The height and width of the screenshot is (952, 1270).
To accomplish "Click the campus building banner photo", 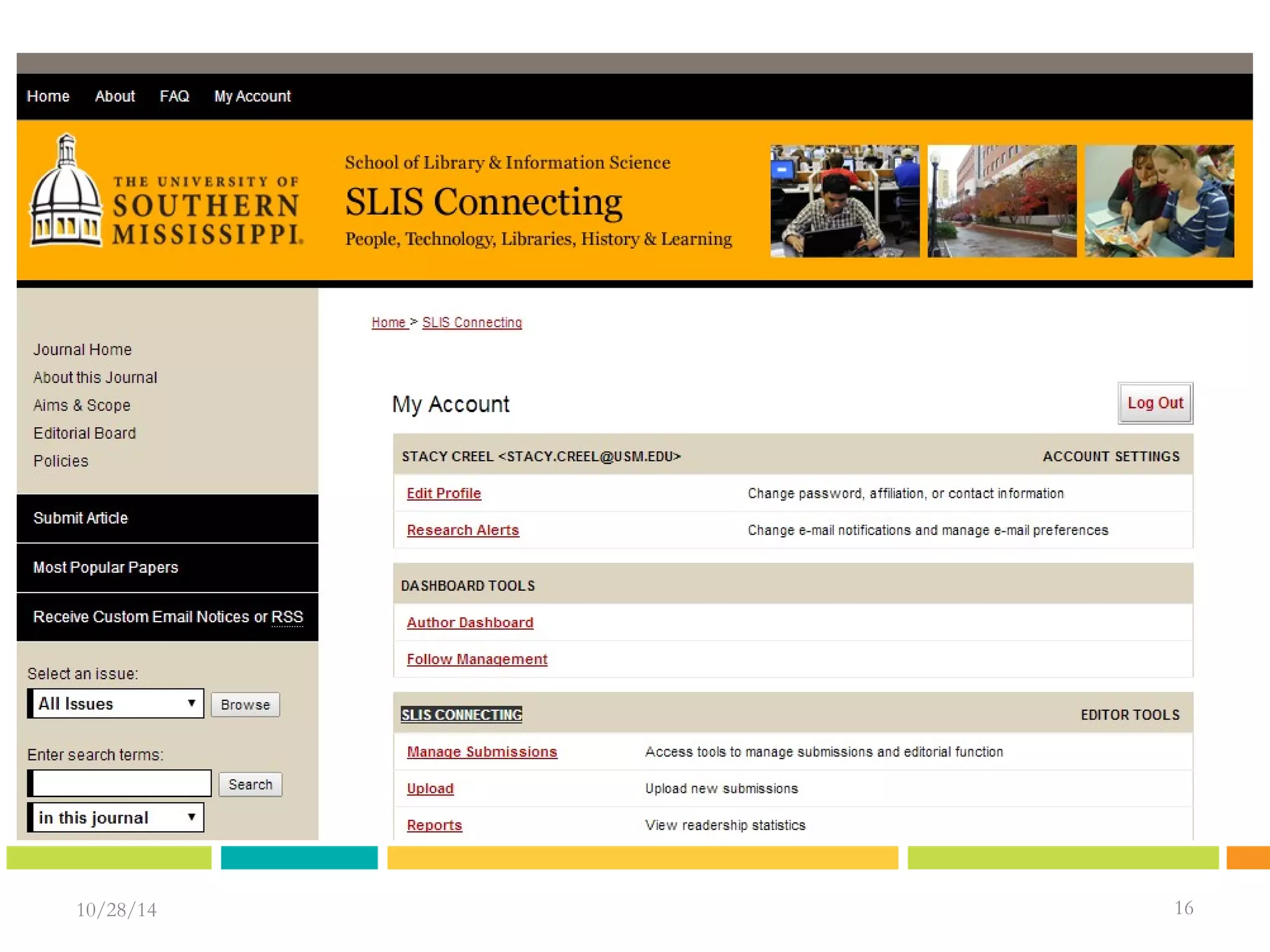I will (x=1001, y=201).
